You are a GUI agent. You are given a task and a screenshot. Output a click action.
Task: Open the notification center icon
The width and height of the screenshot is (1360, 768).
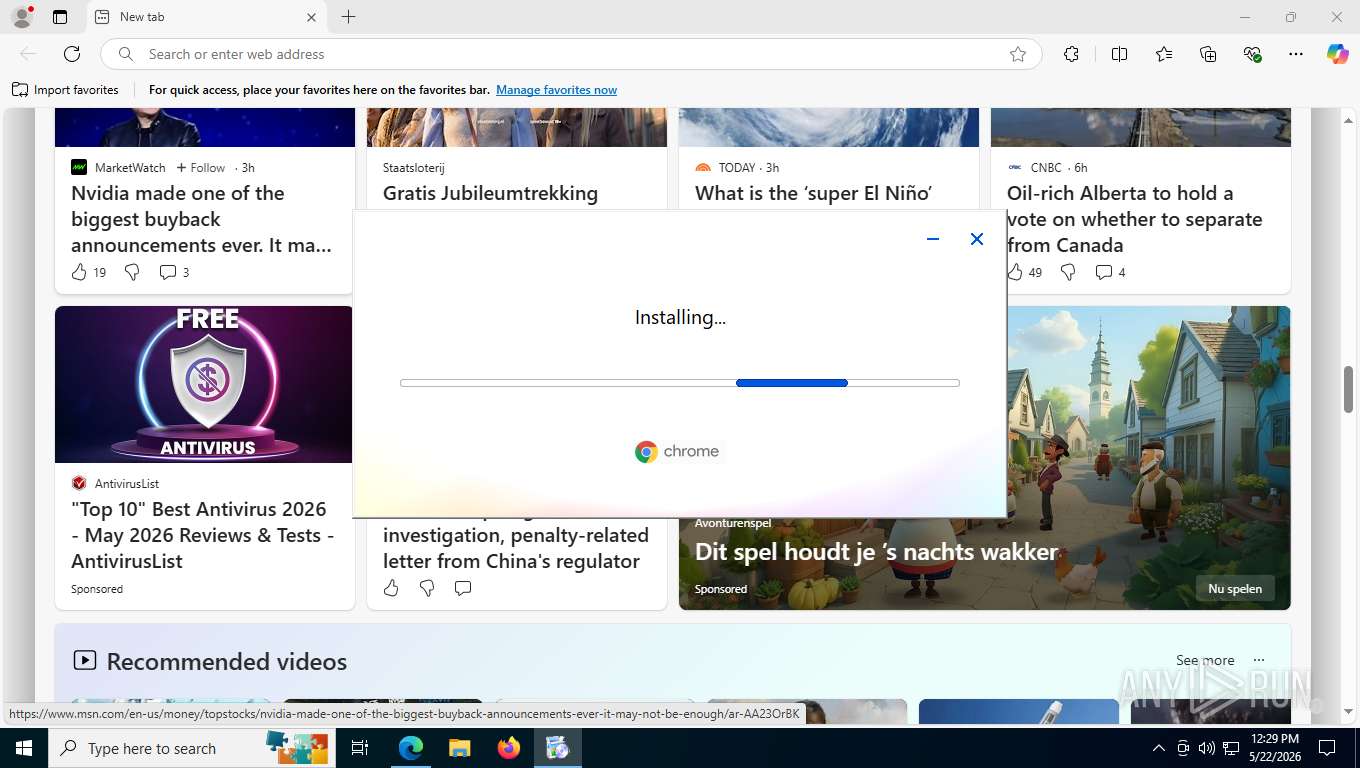coord(1327,748)
